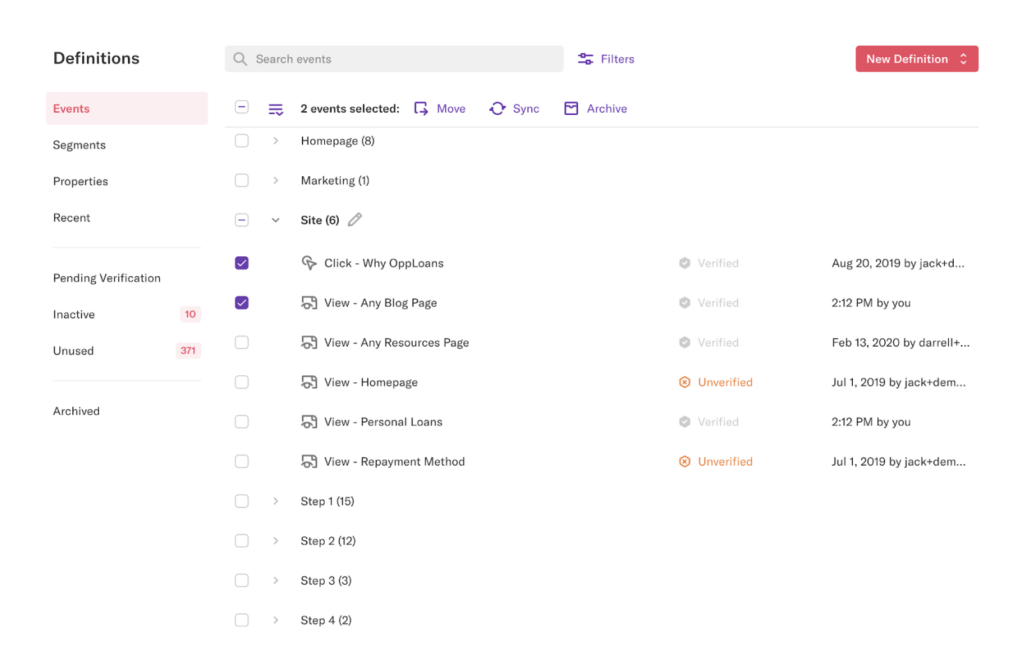Check the View - Homepage checkbox

tap(242, 382)
